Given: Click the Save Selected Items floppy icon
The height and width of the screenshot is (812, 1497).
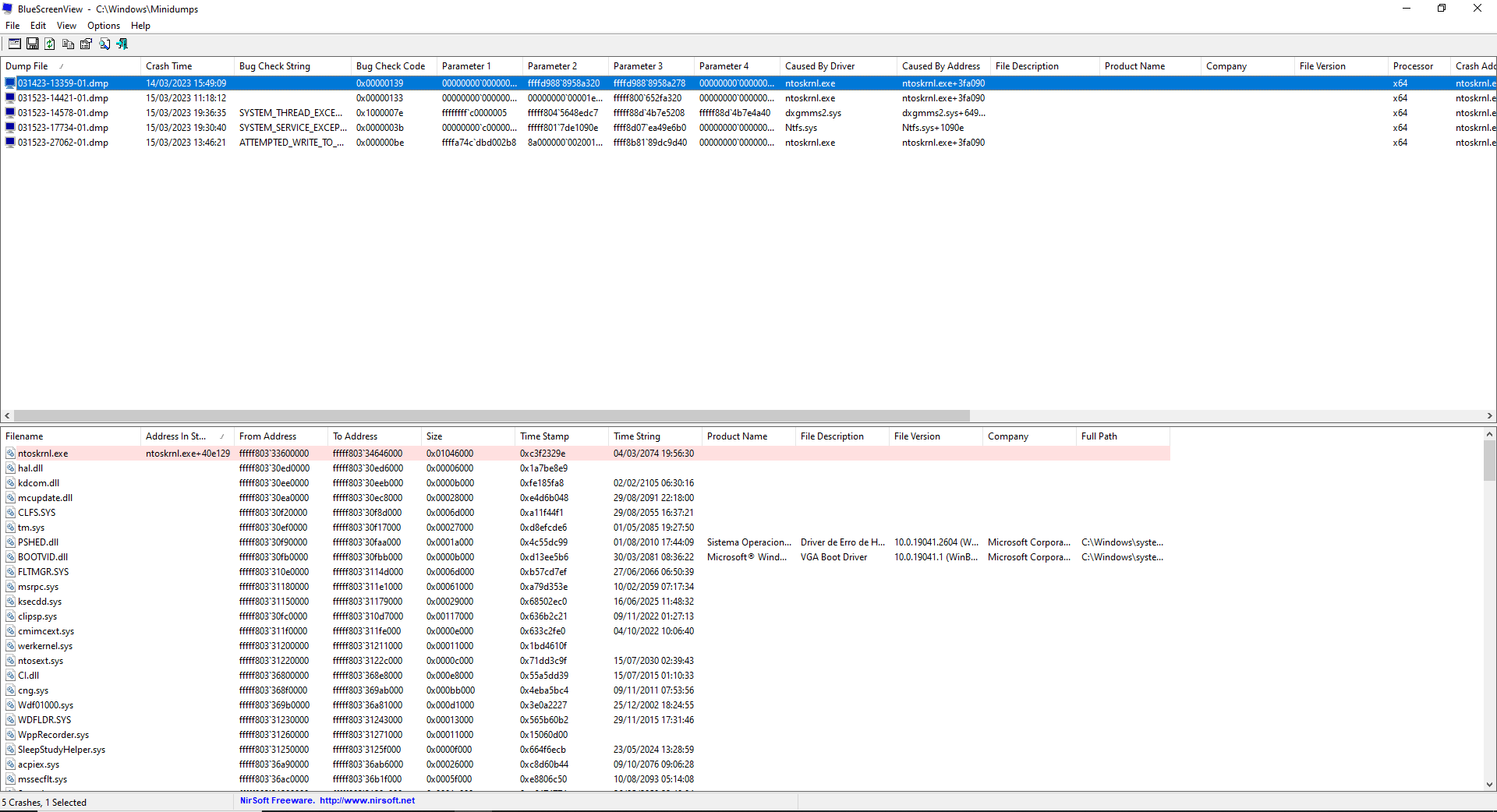Looking at the screenshot, I should click(33, 44).
